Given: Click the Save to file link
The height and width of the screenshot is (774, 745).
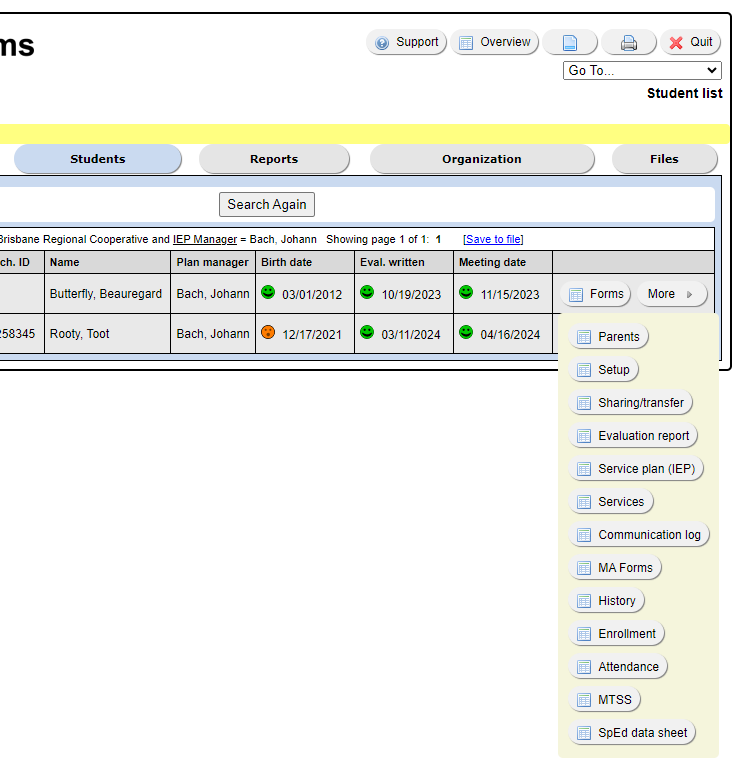Looking at the screenshot, I should click(x=493, y=239).
